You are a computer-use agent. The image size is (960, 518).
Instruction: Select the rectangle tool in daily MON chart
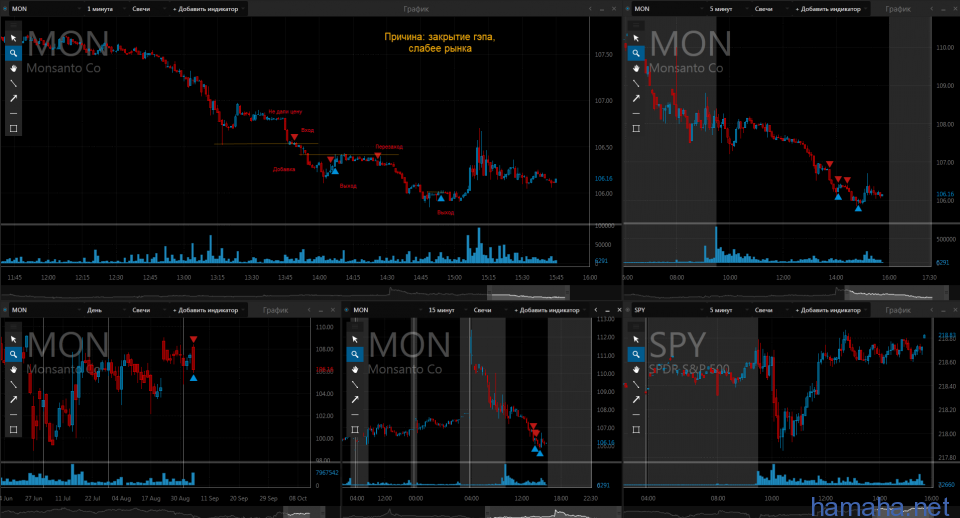coord(13,430)
